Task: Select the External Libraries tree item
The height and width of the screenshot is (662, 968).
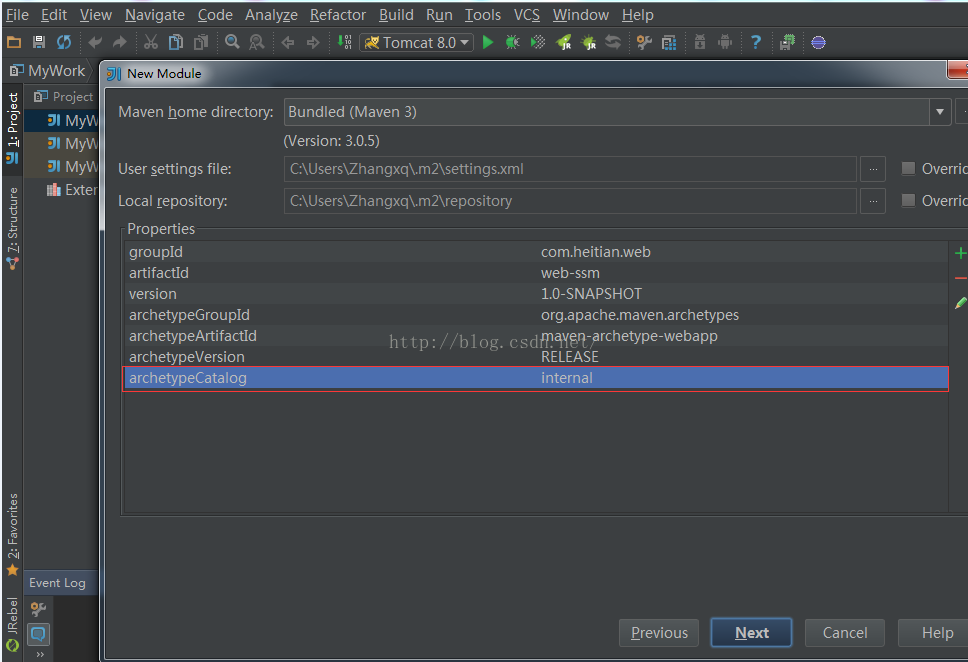Action: click(x=72, y=190)
